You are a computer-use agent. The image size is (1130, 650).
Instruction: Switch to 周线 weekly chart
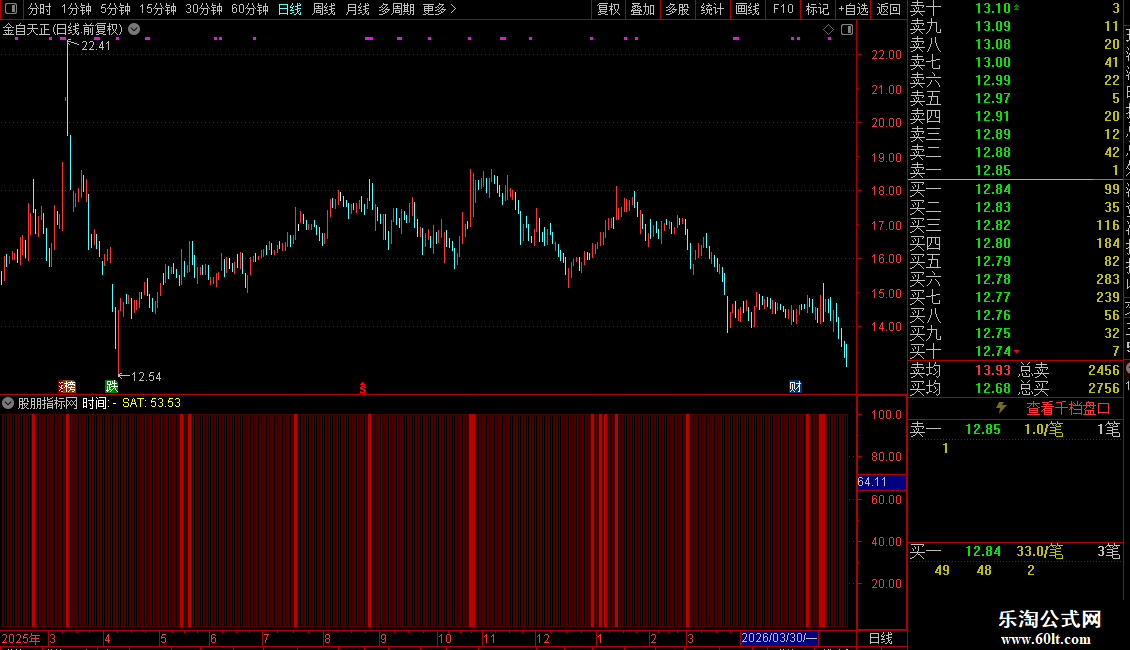(324, 9)
